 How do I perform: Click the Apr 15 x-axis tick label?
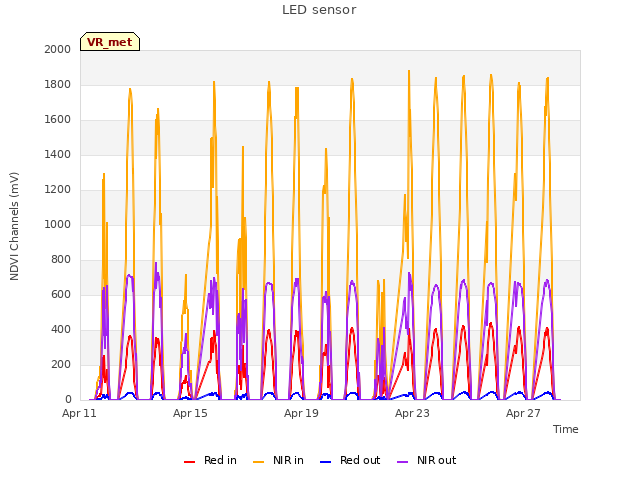click(190, 413)
